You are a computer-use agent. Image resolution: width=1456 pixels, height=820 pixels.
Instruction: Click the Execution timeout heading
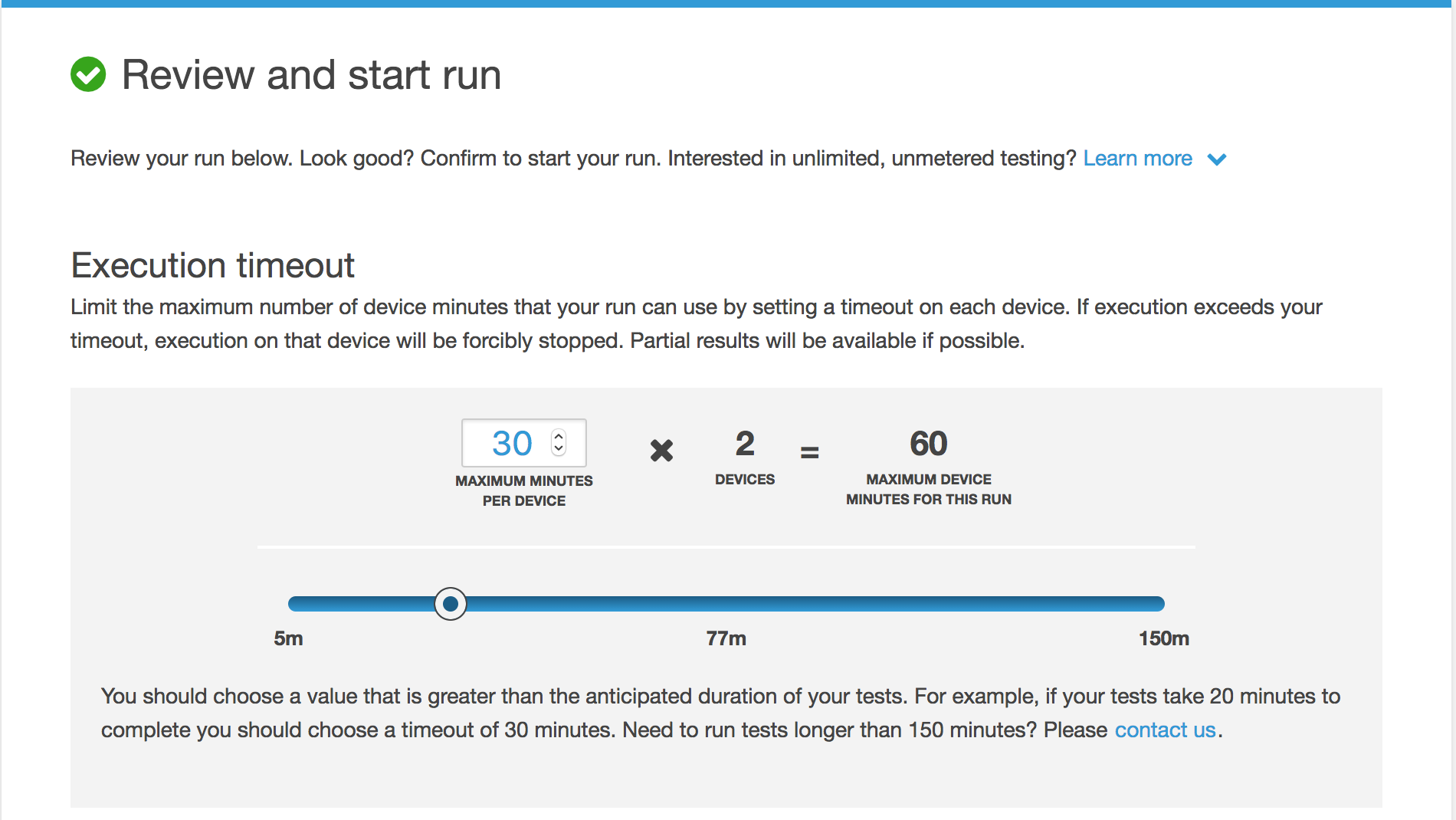pos(212,266)
